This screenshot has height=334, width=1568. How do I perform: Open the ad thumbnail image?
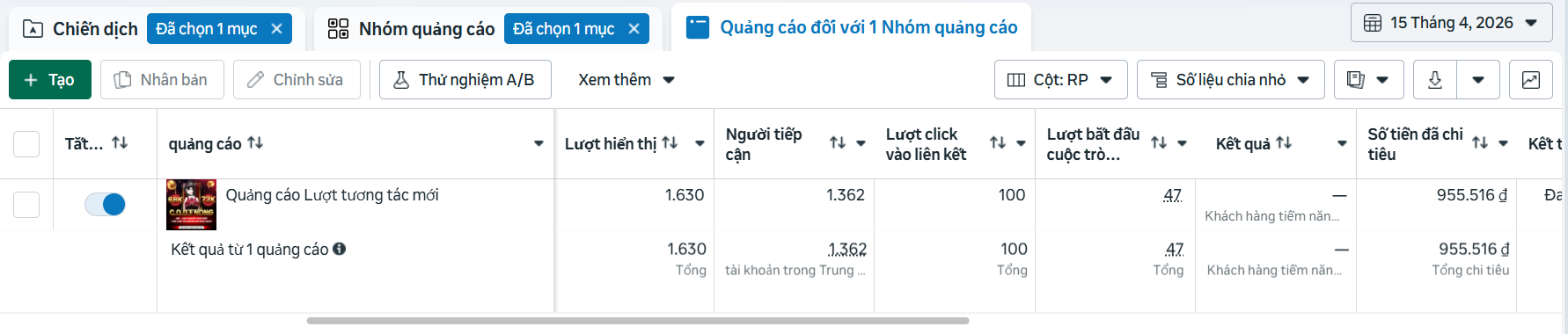(191, 205)
